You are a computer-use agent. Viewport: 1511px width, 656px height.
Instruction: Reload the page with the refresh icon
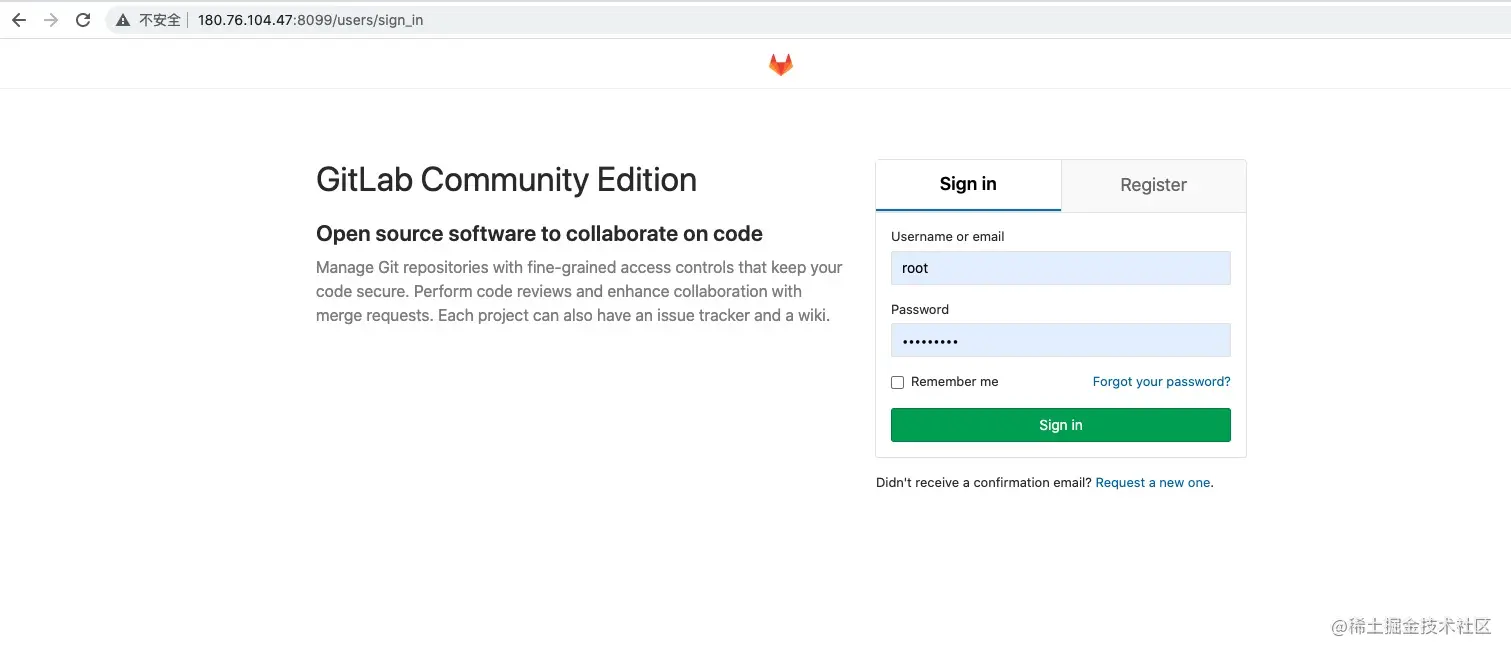pos(83,20)
